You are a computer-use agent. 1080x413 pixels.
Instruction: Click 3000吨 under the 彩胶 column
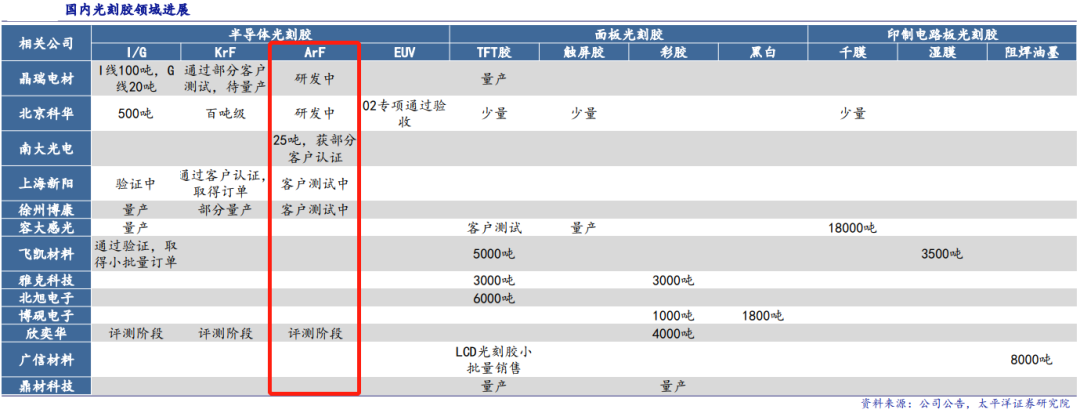coord(673,280)
